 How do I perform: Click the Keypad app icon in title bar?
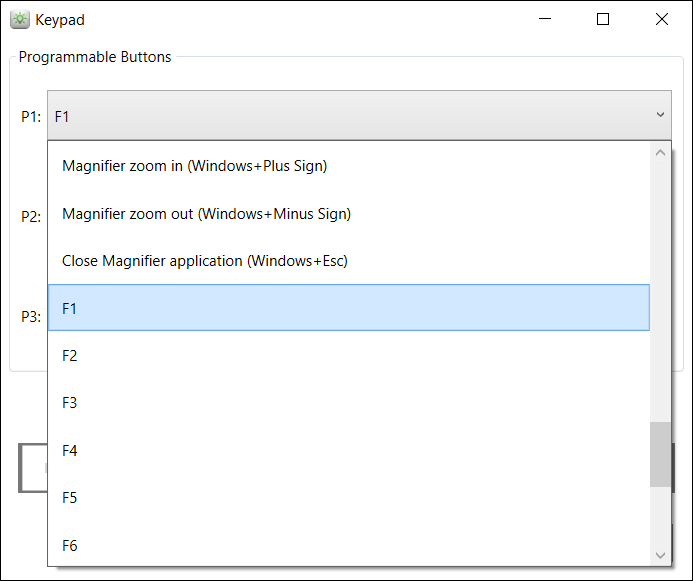(19, 19)
